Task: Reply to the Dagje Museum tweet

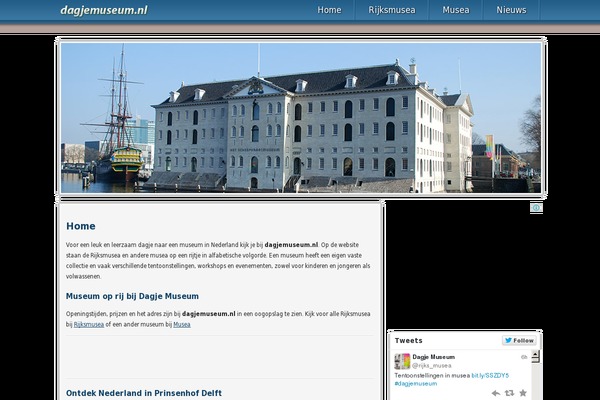Action: click(x=497, y=392)
